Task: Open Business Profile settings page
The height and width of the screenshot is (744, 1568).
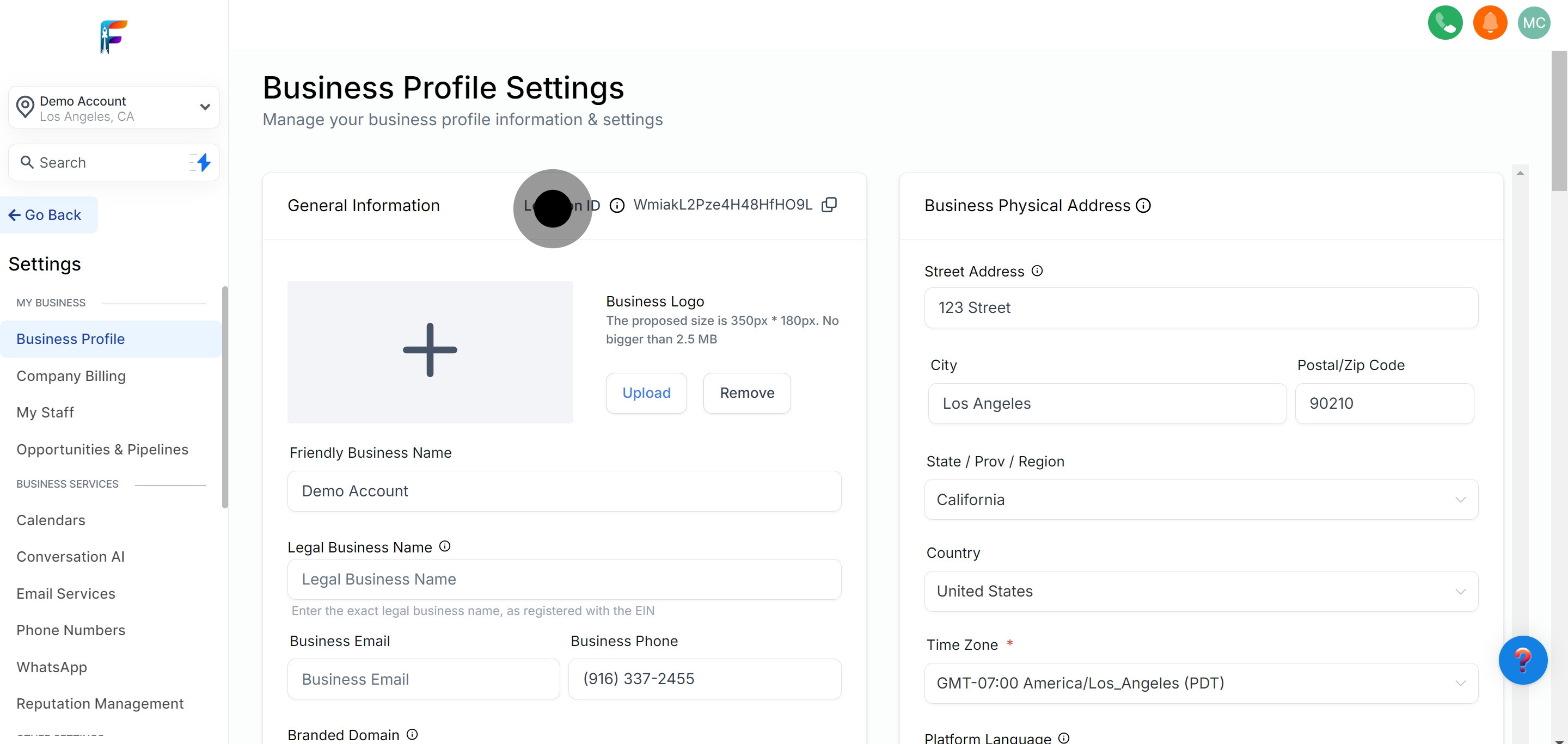Action: (x=111, y=339)
